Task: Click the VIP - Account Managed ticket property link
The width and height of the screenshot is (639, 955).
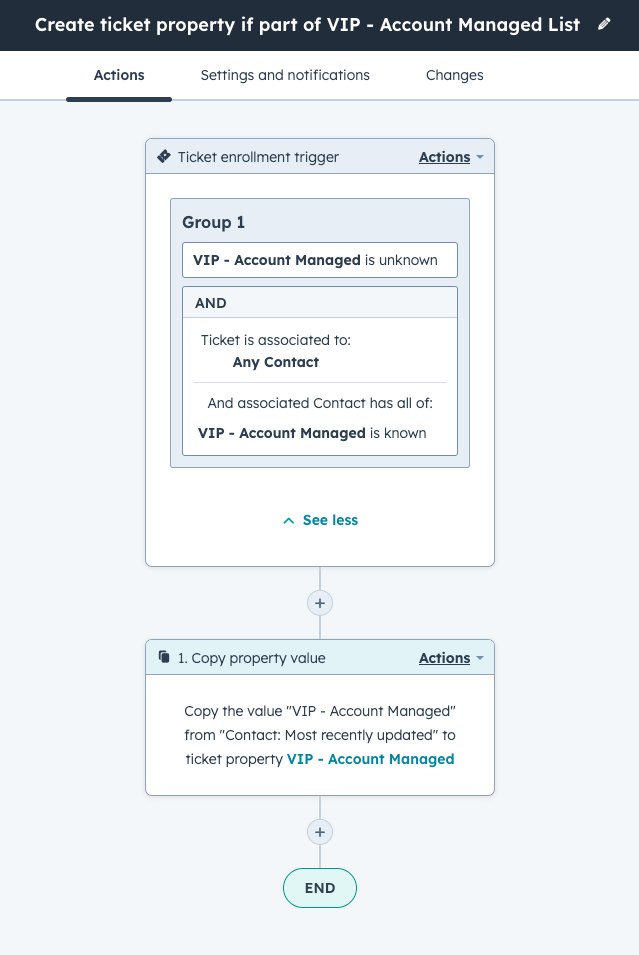Action: pyautogui.click(x=370, y=759)
